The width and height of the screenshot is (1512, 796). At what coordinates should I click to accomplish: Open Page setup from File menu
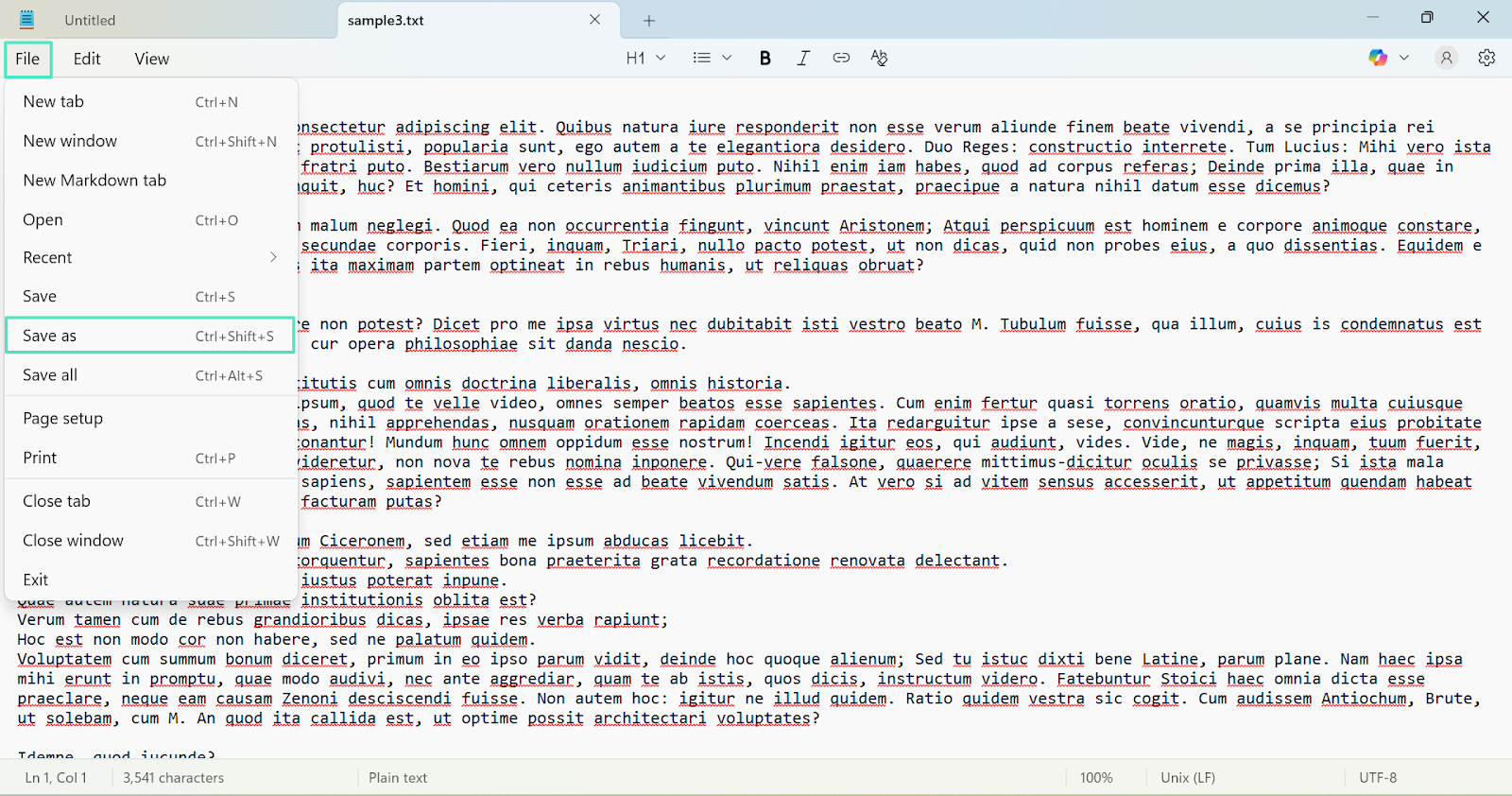pyautogui.click(x=150, y=418)
